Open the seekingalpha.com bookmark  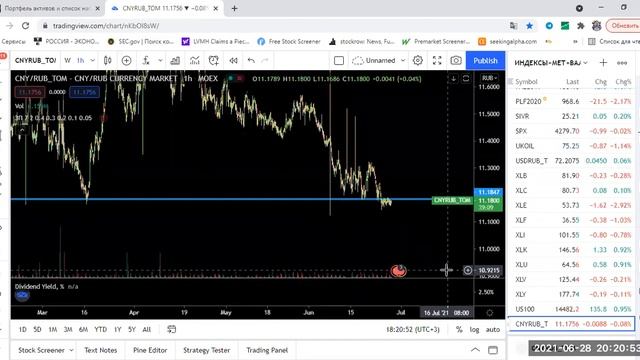[x=507, y=41]
